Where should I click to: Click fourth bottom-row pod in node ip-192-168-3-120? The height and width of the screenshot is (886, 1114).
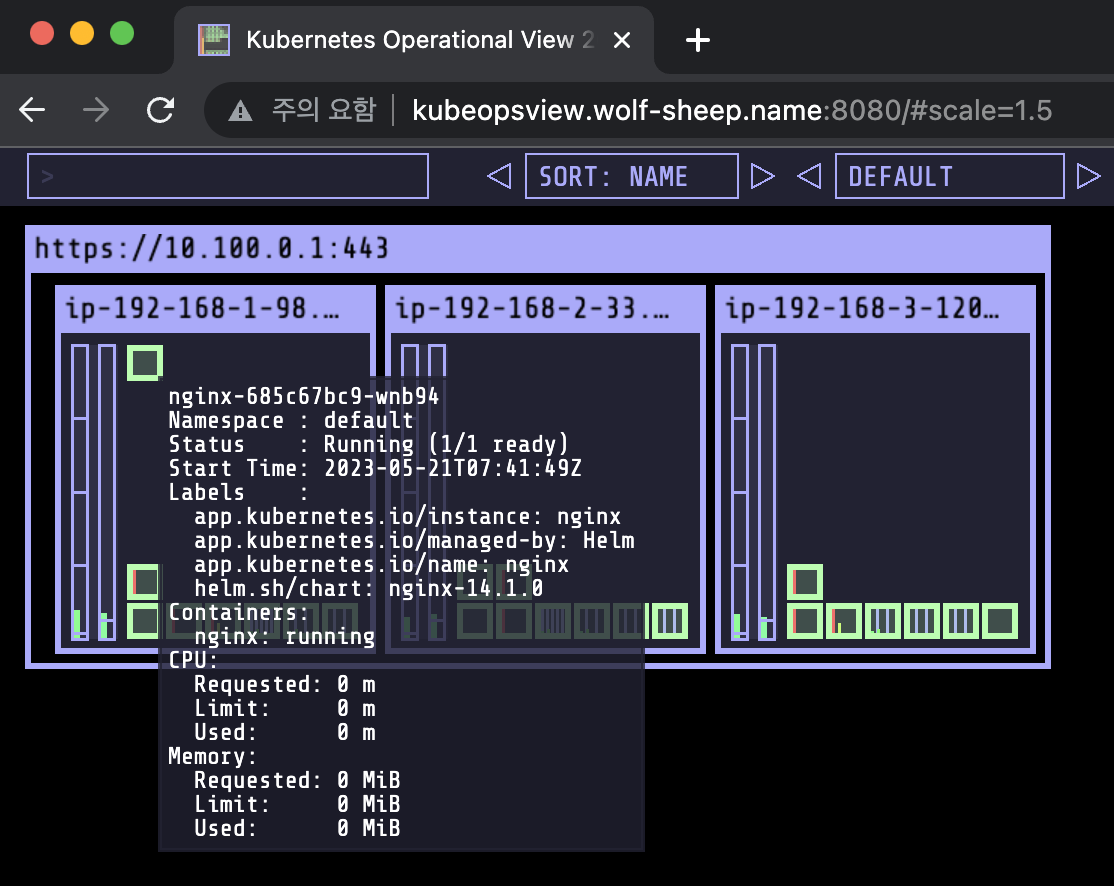(x=922, y=621)
